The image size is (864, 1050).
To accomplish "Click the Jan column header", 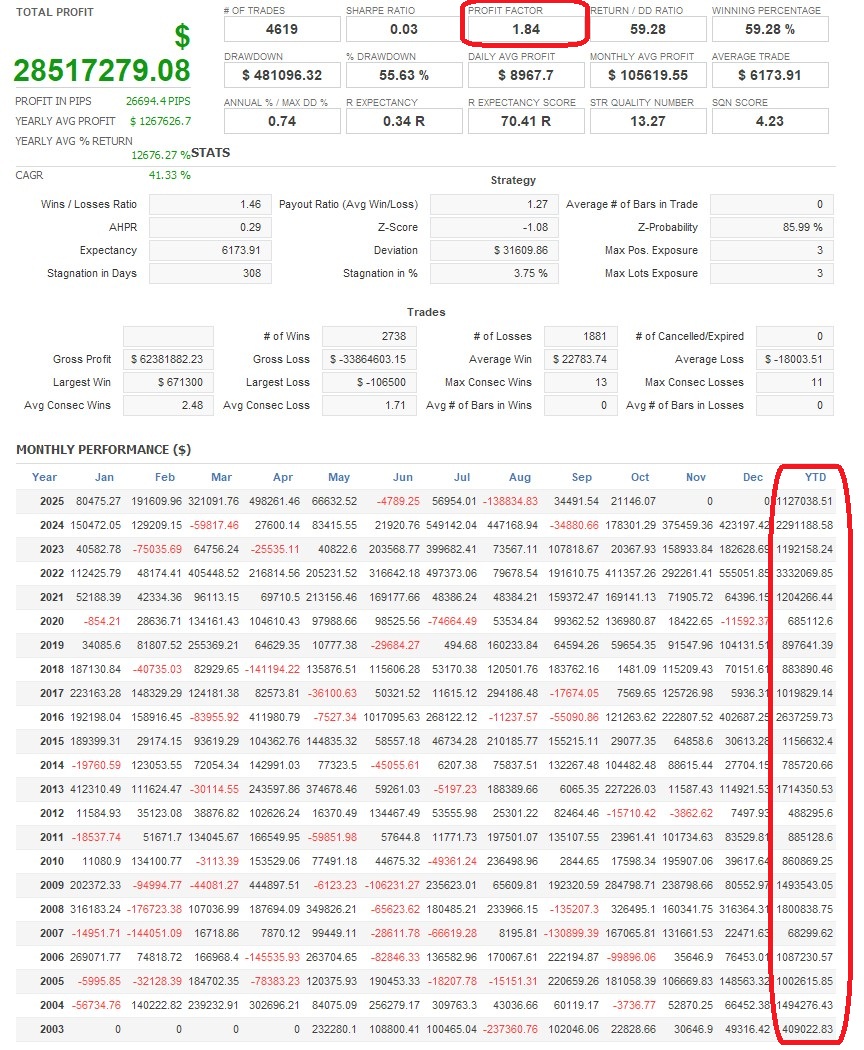I will point(104,477).
